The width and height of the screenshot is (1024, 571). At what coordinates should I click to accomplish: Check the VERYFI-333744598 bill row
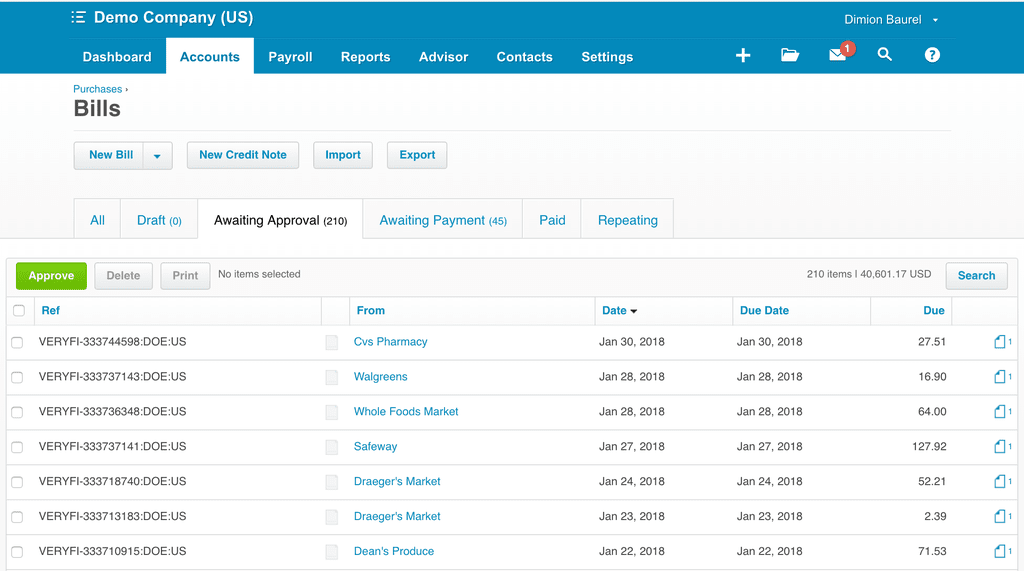[x=17, y=342]
